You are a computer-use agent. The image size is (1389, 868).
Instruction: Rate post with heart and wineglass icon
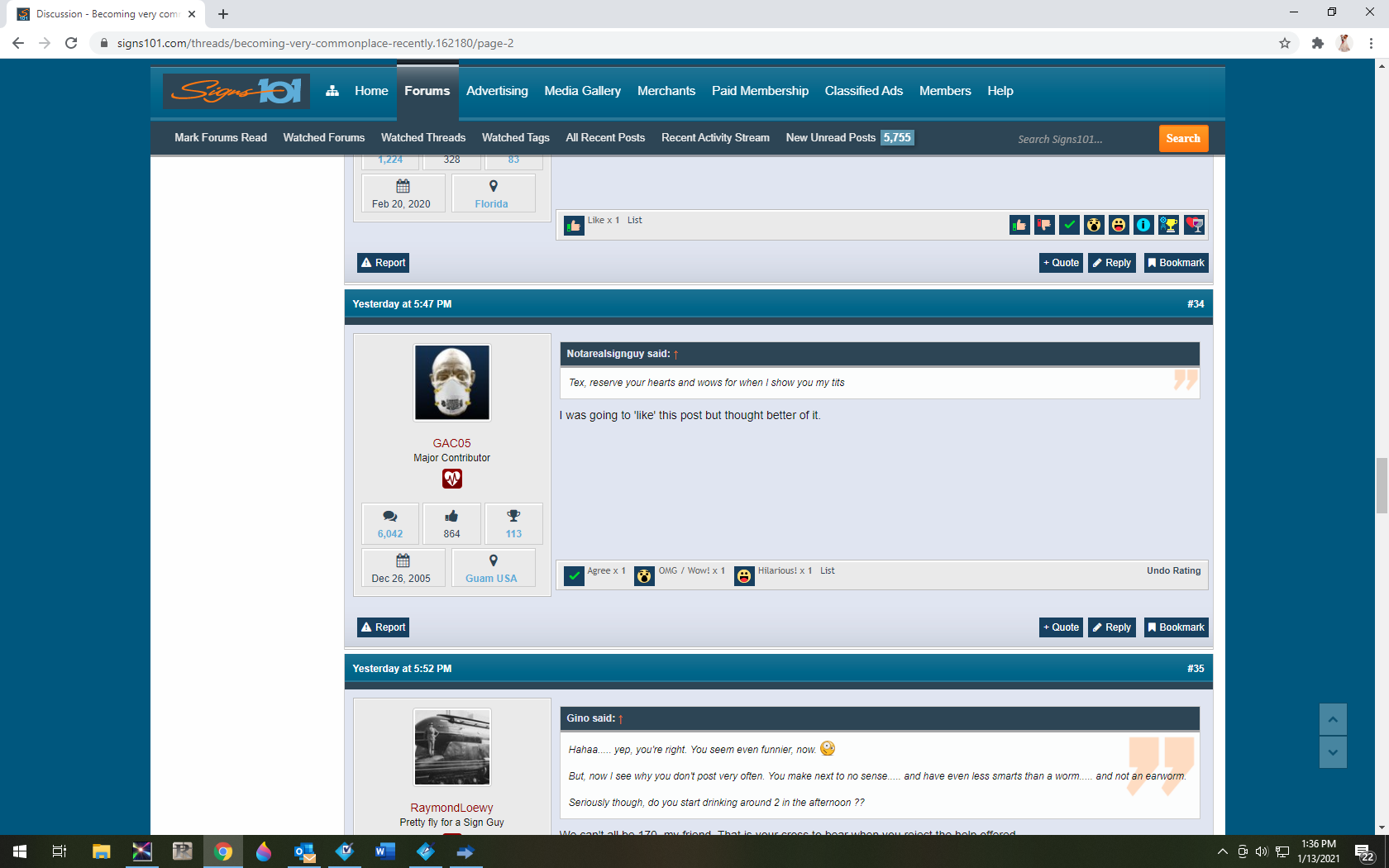coord(1194,225)
